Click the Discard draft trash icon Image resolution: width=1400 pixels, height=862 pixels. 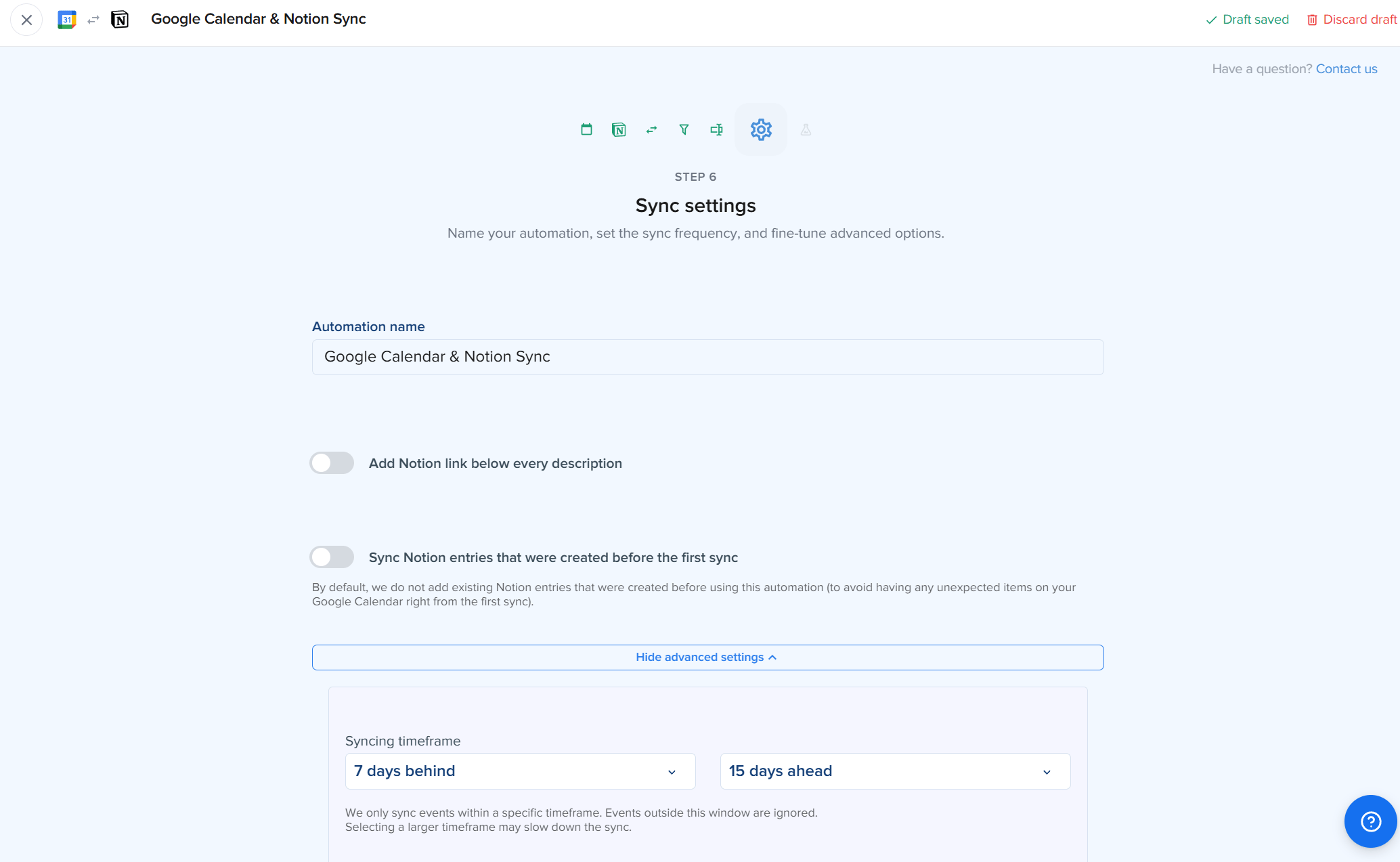click(x=1312, y=20)
